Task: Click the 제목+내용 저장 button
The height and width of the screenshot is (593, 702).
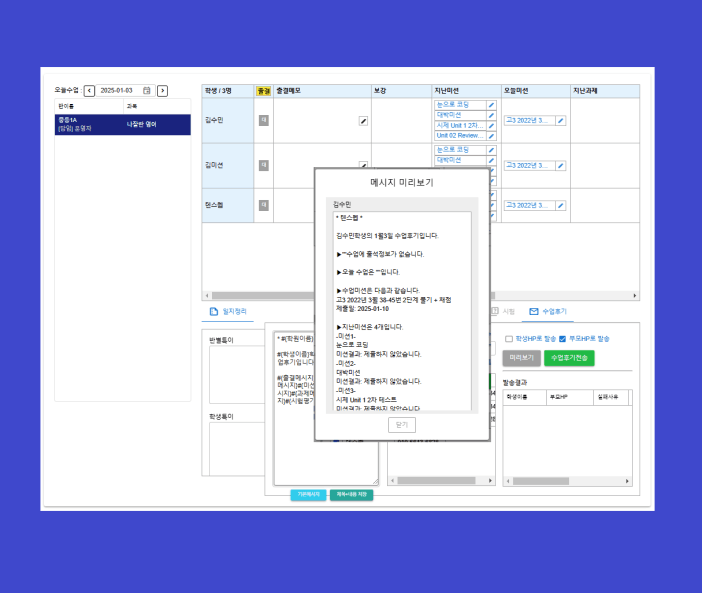Action: coord(351,495)
